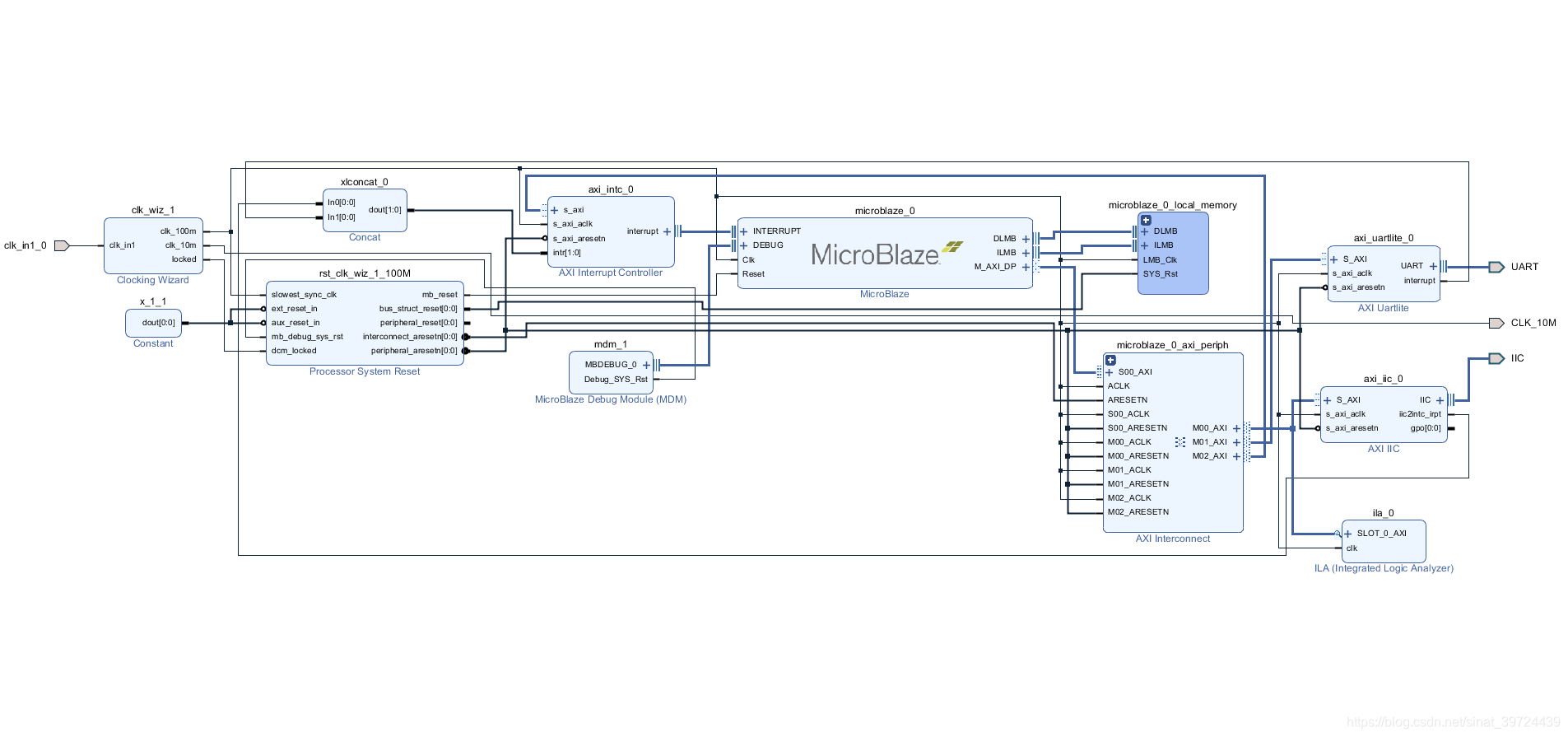Screen dimensions: 1568x737
Task: Click the SYS_Rst pin on local memory block
Action: [x=1160, y=274]
